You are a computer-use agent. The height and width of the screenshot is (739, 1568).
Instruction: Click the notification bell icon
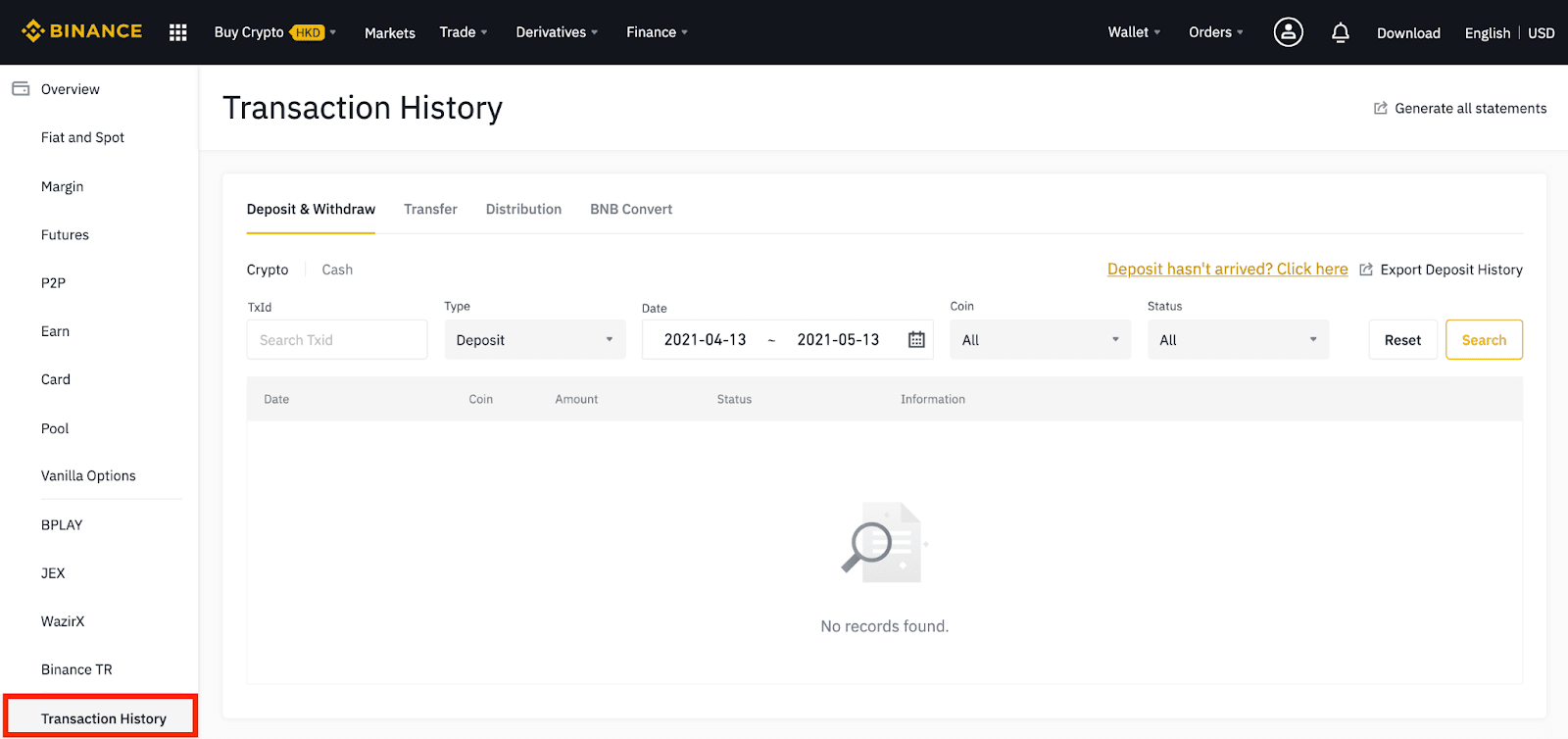click(x=1340, y=32)
